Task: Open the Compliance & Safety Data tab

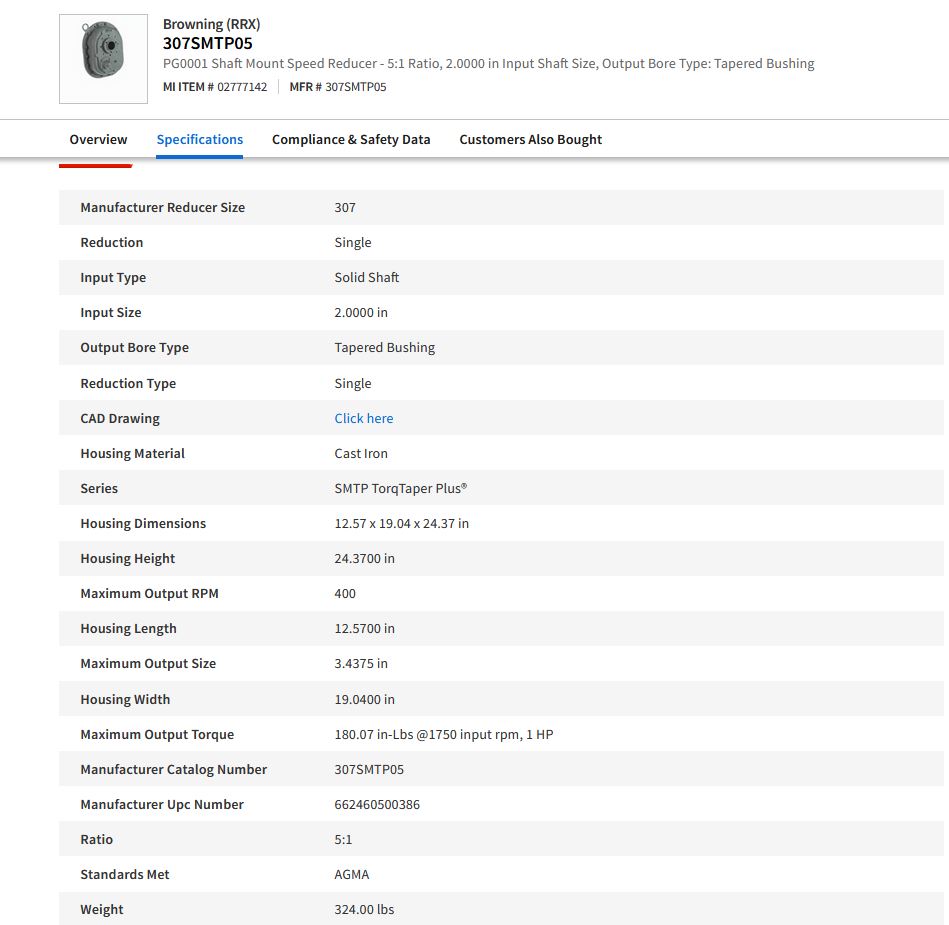Action: click(351, 139)
